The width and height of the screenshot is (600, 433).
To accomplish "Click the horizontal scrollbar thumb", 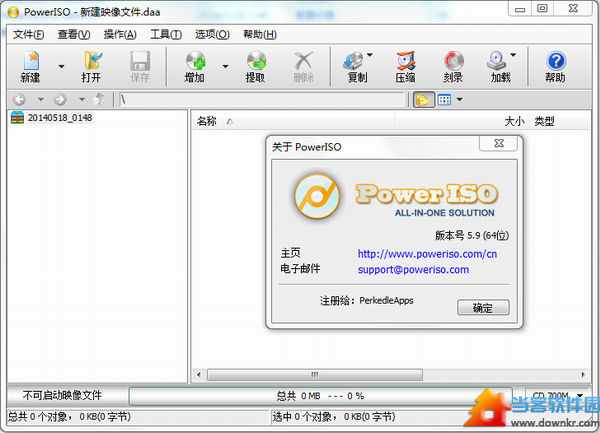I will (x=315, y=374).
